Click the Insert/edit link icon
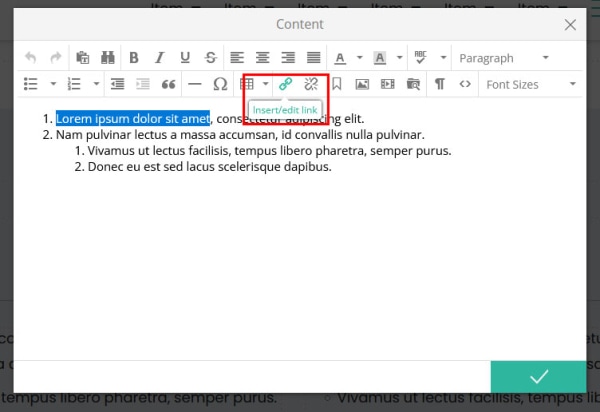 point(285,84)
